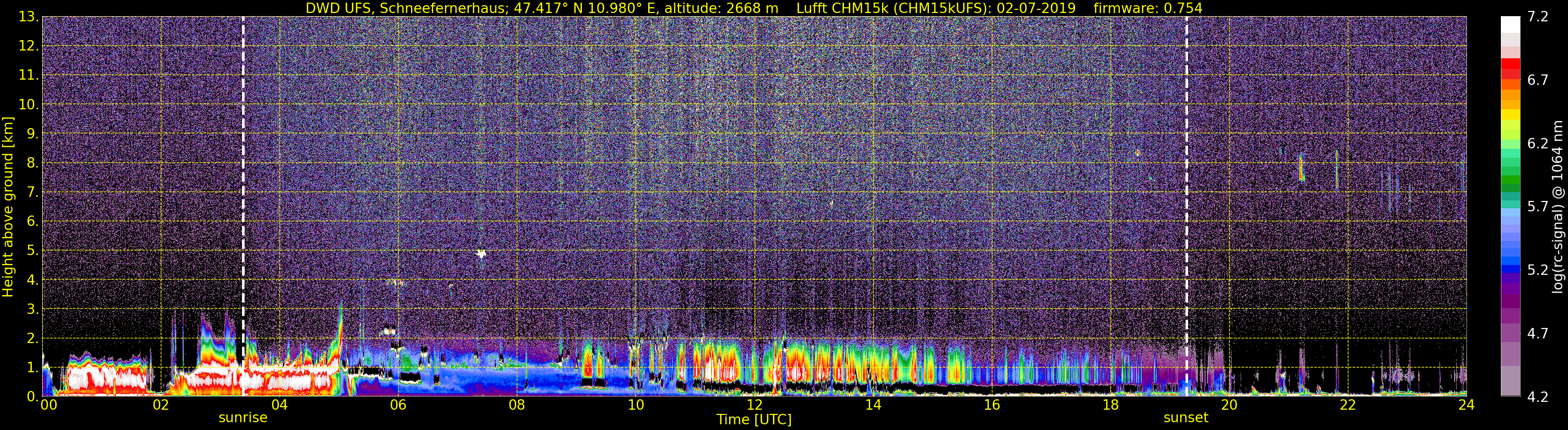Click the time tick label '16'
Viewport: 1568px width, 430px height.
(x=991, y=405)
